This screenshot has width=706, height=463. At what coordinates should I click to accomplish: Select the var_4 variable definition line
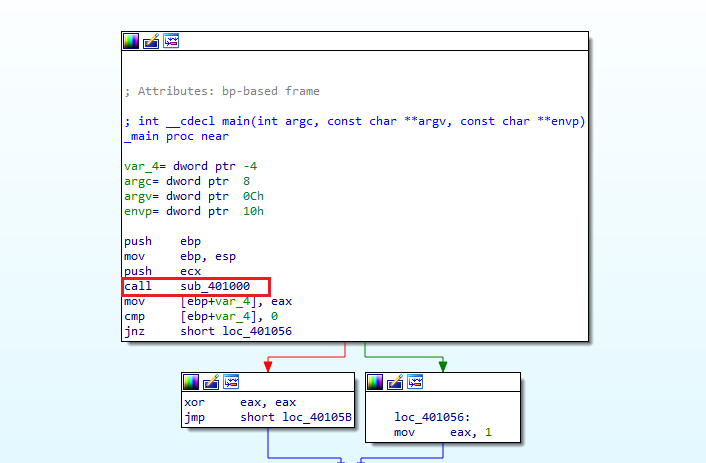point(191,166)
